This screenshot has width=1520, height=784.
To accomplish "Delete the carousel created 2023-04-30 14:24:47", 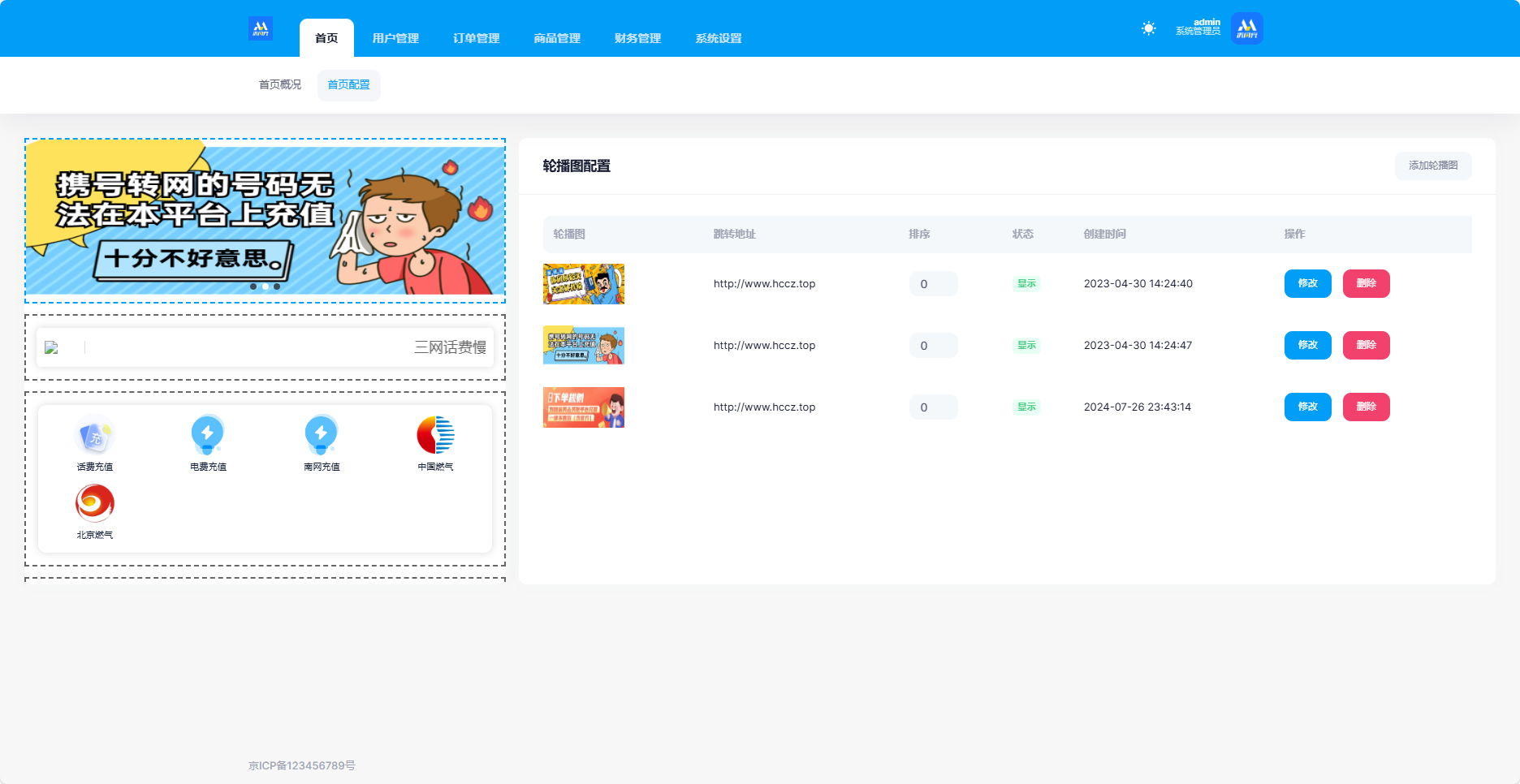I will pyautogui.click(x=1366, y=346).
